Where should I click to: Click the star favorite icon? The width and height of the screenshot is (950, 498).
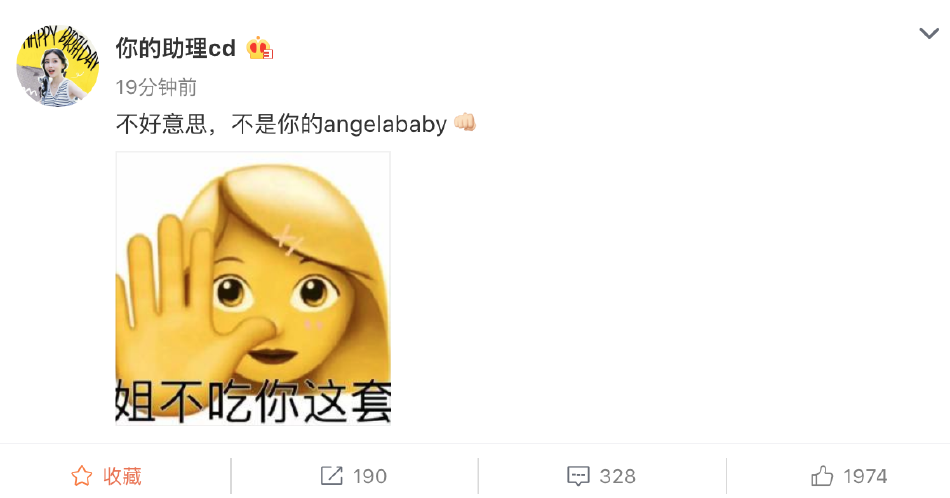pos(82,476)
